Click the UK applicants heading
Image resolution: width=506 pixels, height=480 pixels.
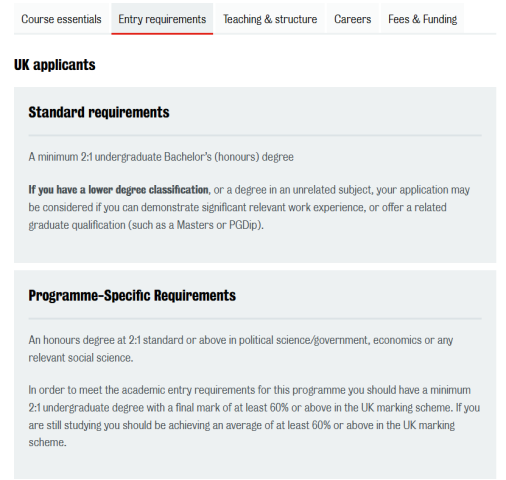point(55,65)
